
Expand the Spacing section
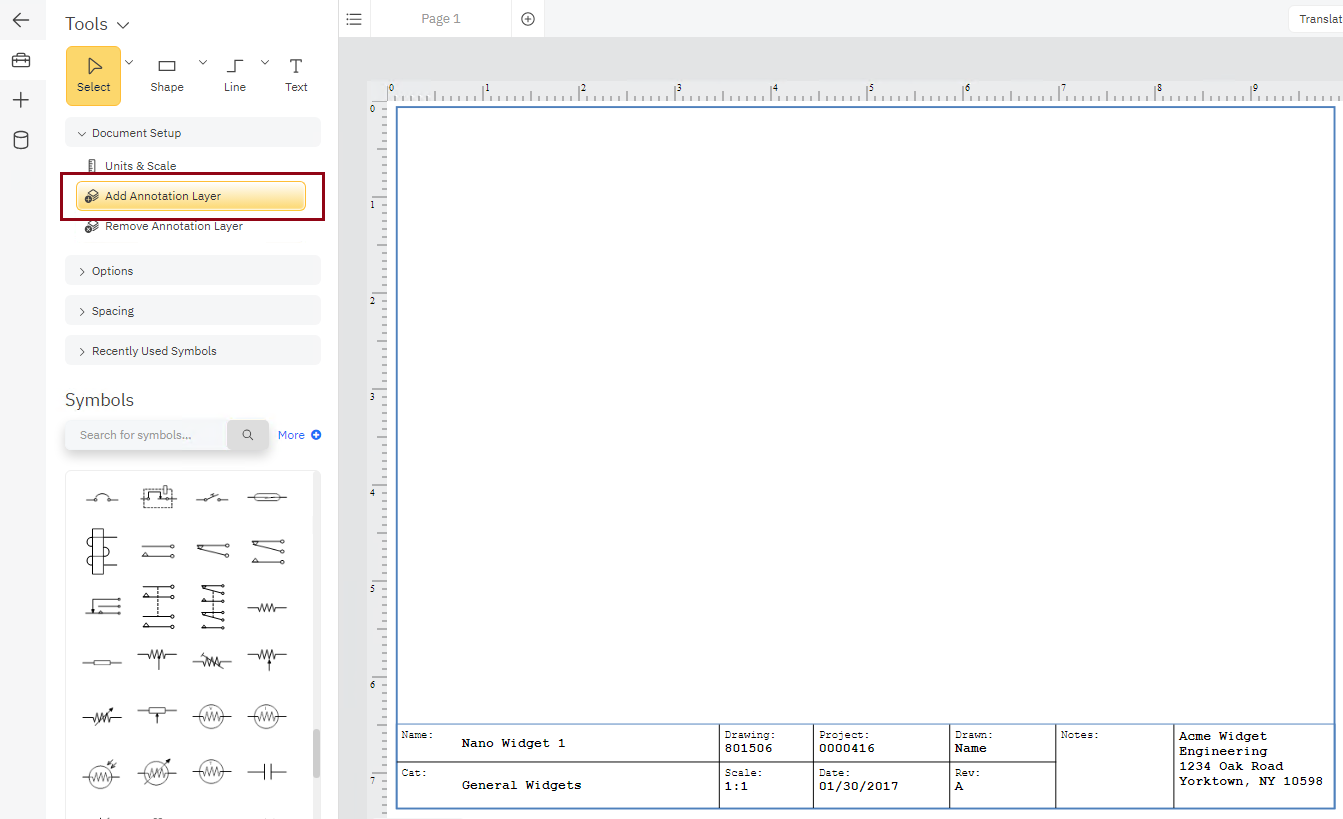coord(192,310)
